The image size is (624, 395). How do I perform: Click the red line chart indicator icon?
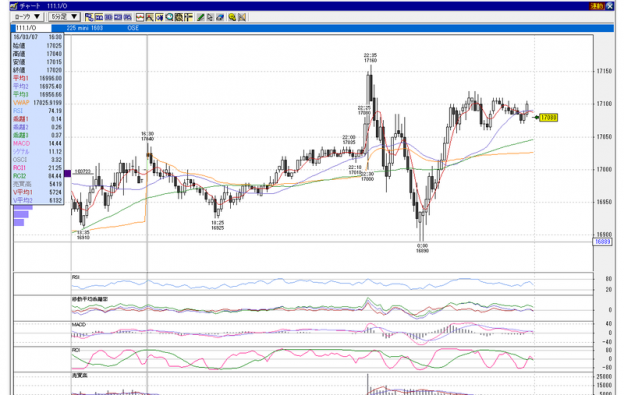(x=140, y=17)
